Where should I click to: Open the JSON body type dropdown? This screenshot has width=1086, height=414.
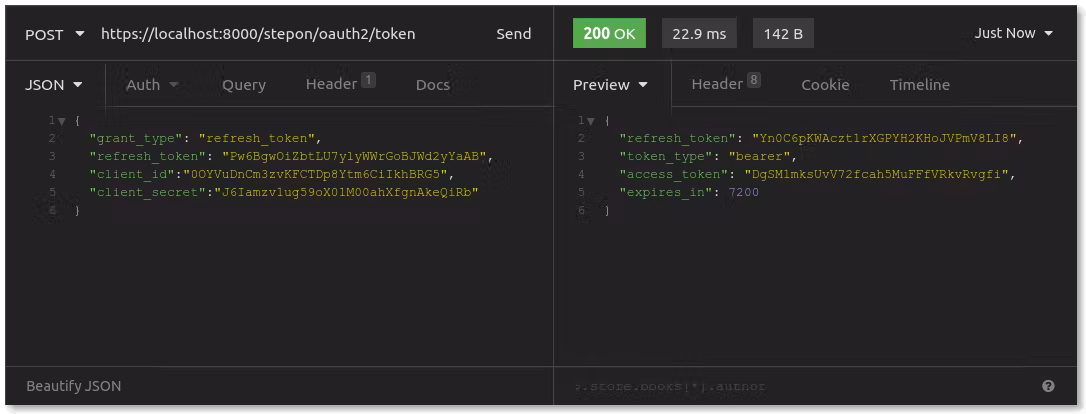point(53,85)
